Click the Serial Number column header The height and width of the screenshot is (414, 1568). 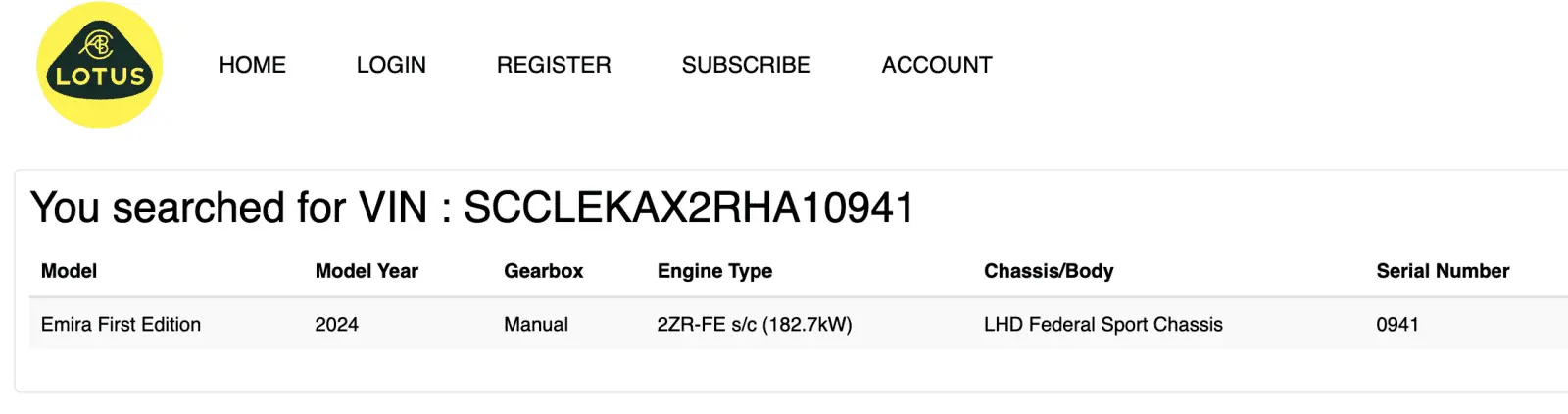coord(1443,271)
